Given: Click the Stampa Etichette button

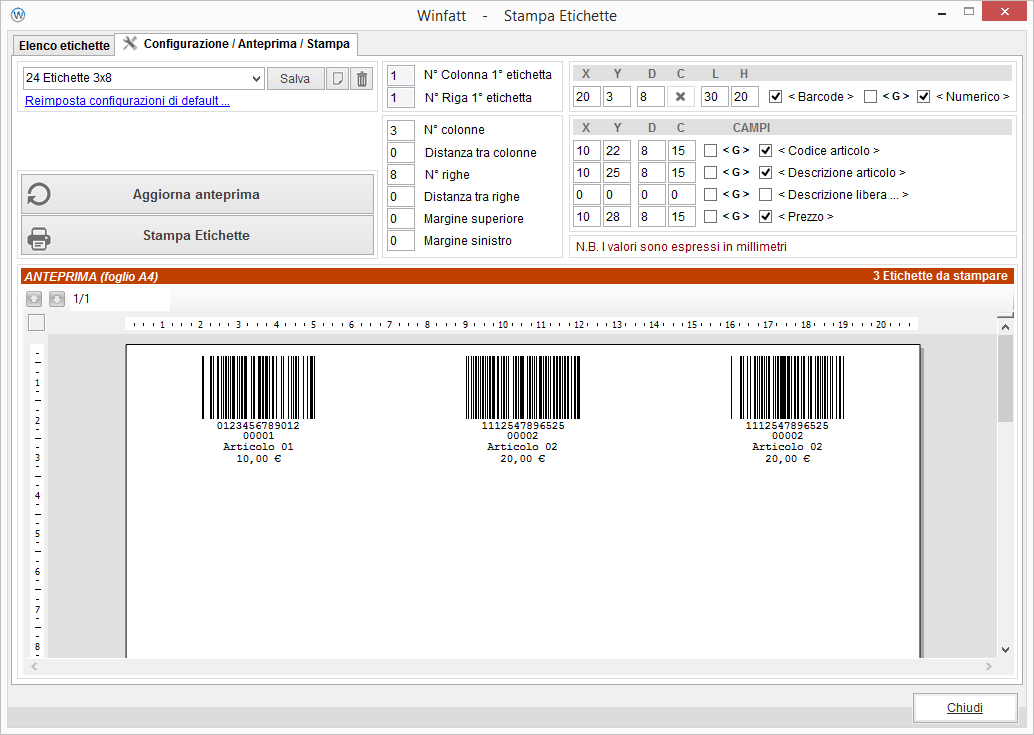Looking at the screenshot, I should (197, 235).
